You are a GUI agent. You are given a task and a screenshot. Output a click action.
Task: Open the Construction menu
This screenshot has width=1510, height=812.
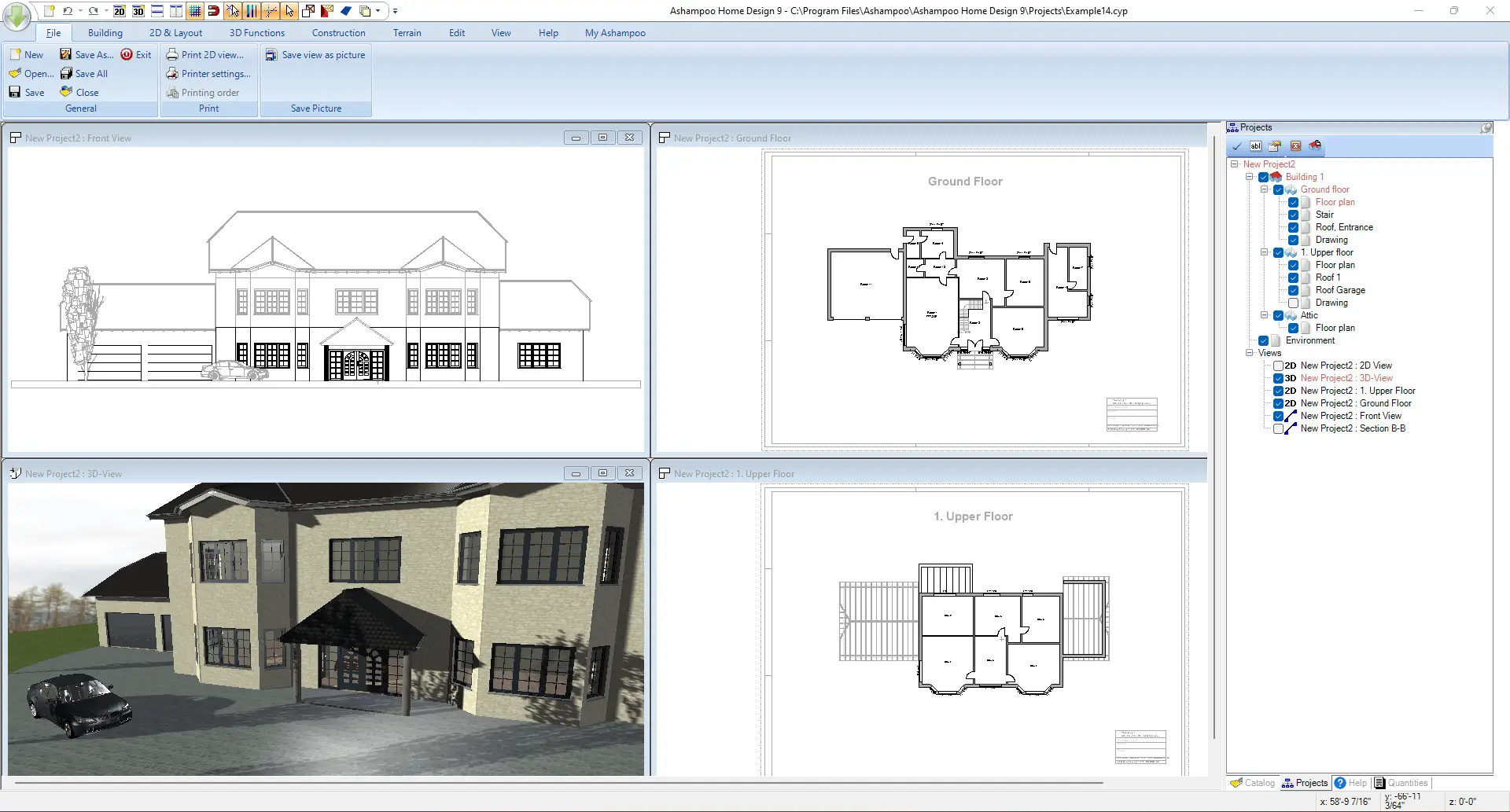[x=338, y=33]
